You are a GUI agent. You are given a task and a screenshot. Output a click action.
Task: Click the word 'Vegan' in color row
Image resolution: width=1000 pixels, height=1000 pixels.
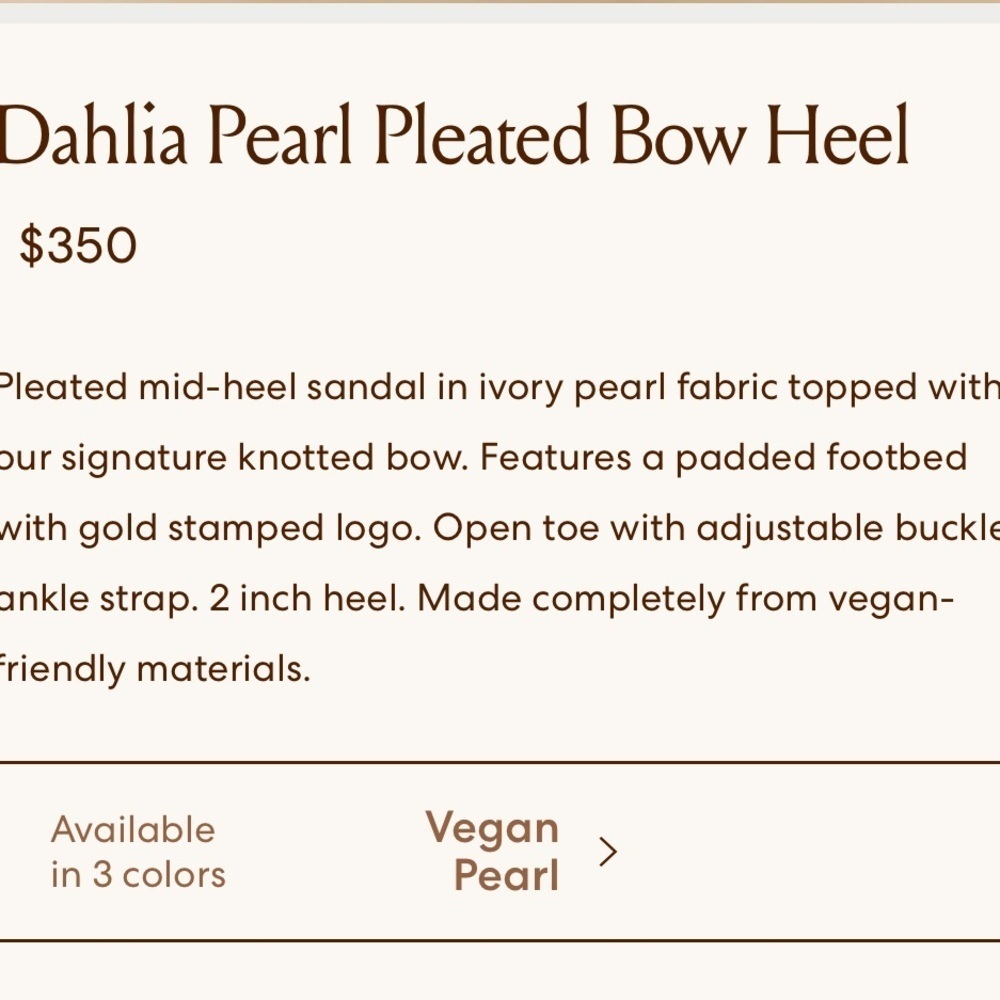[x=492, y=828]
